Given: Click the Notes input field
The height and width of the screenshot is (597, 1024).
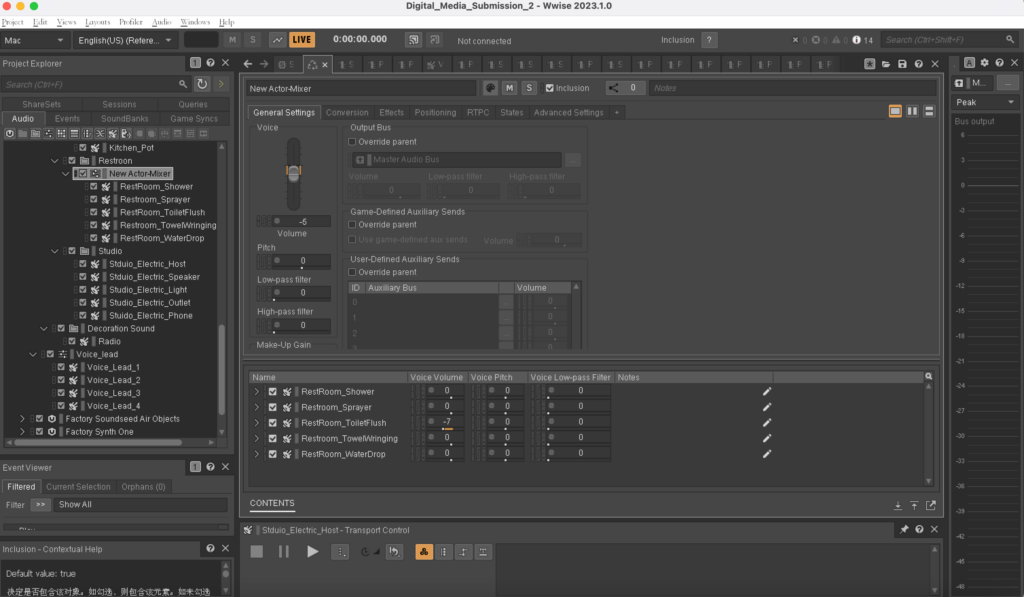Looking at the screenshot, I should pyautogui.click(x=790, y=88).
